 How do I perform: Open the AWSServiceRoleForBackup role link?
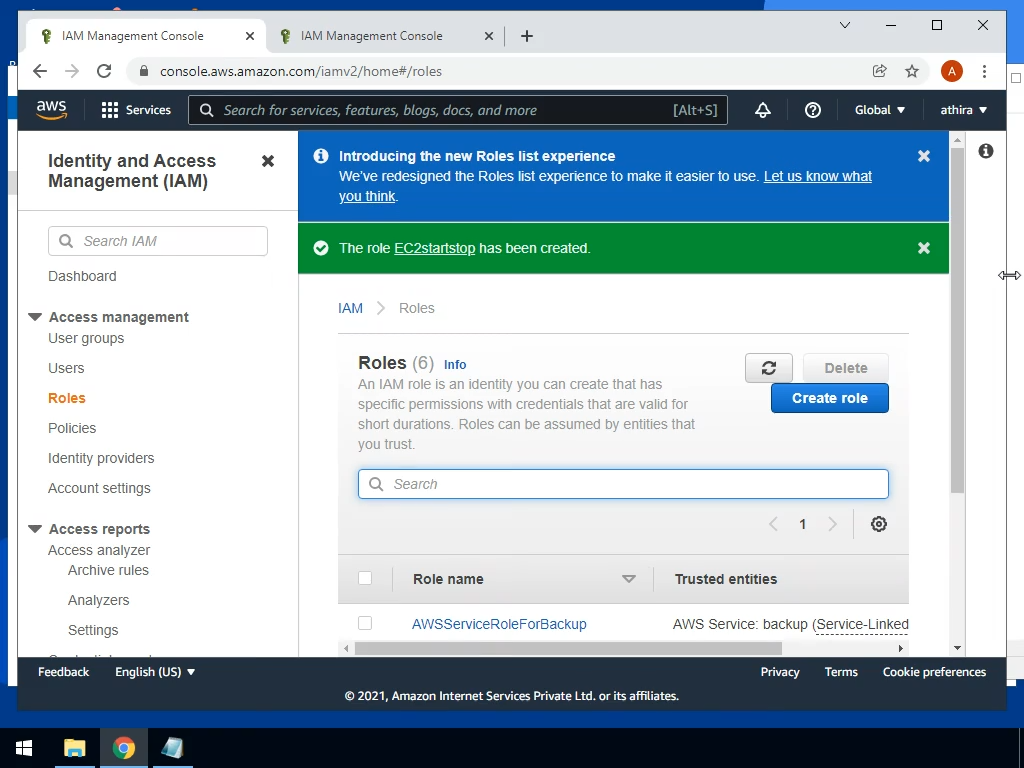(499, 624)
